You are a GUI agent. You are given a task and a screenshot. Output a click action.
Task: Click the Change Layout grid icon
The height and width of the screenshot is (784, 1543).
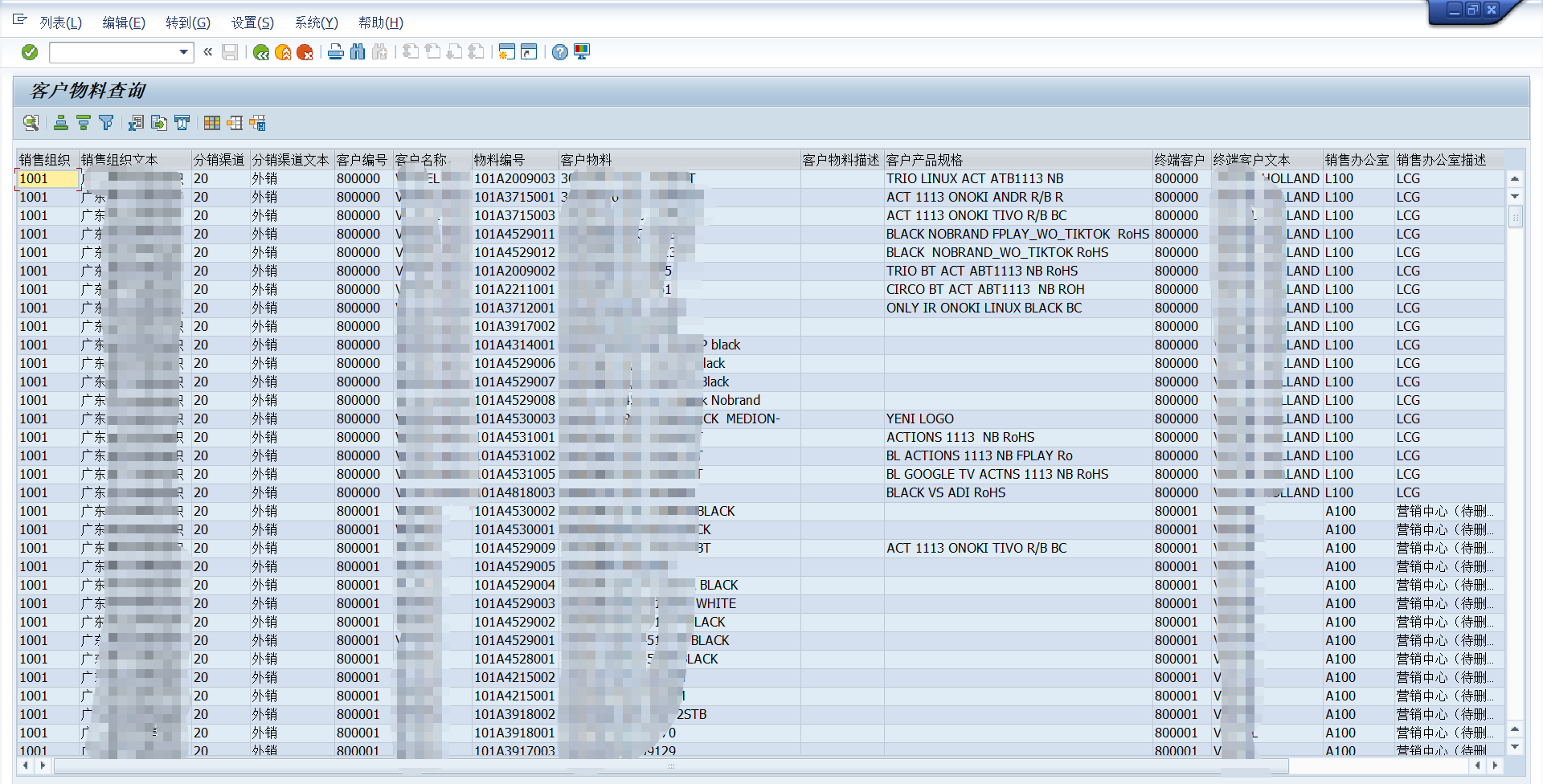pos(212,123)
